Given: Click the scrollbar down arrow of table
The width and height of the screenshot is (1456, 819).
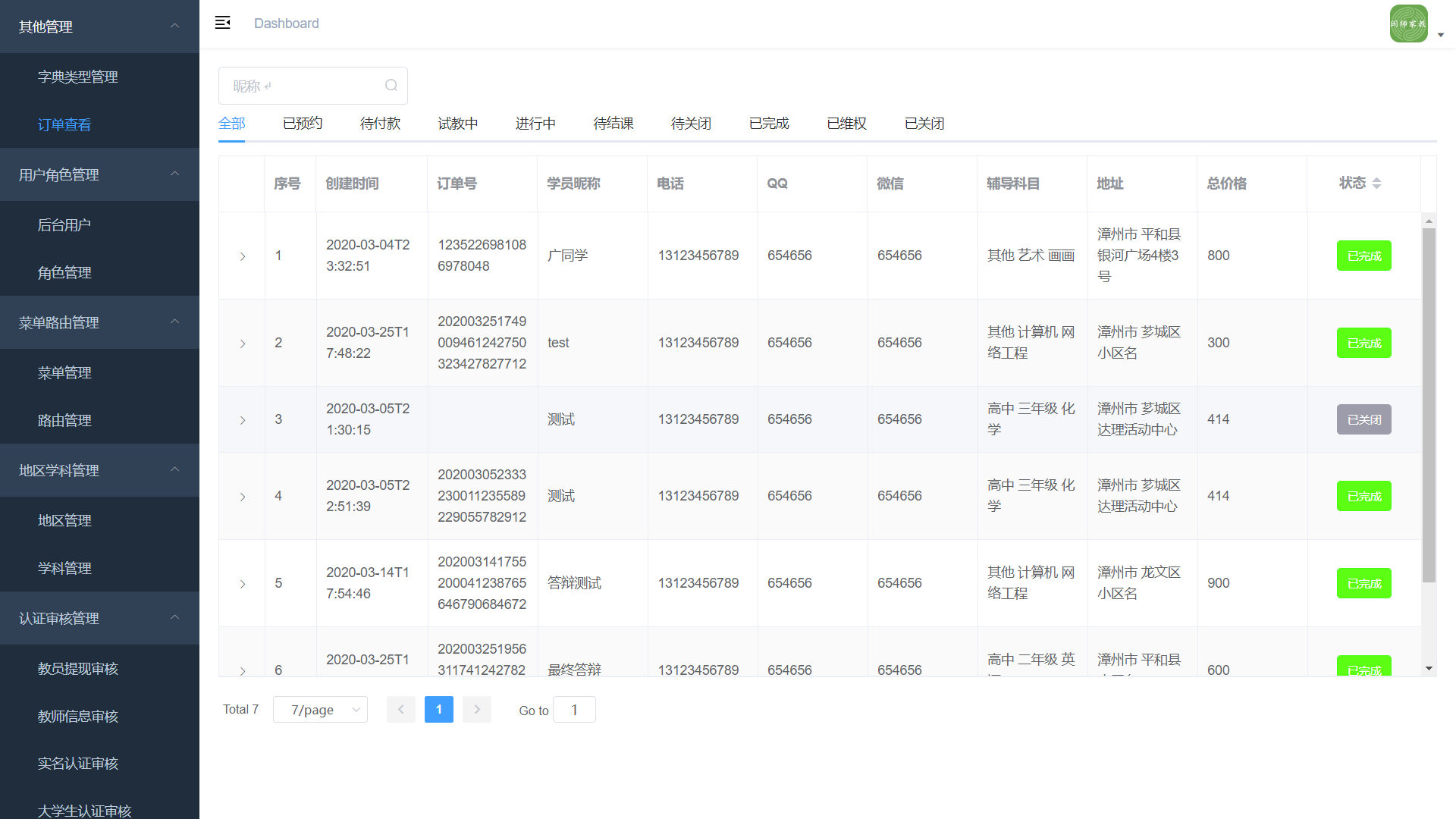Looking at the screenshot, I should (1429, 668).
